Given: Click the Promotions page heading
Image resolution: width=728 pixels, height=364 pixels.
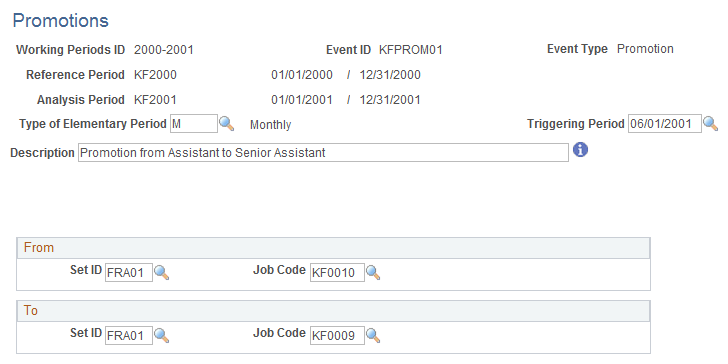Looking at the screenshot, I should pos(60,20).
